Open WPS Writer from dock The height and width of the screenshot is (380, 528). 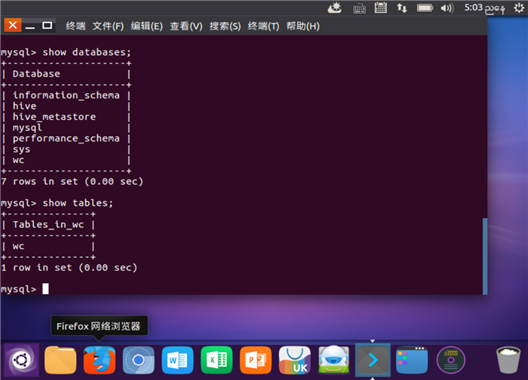(177, 360)
